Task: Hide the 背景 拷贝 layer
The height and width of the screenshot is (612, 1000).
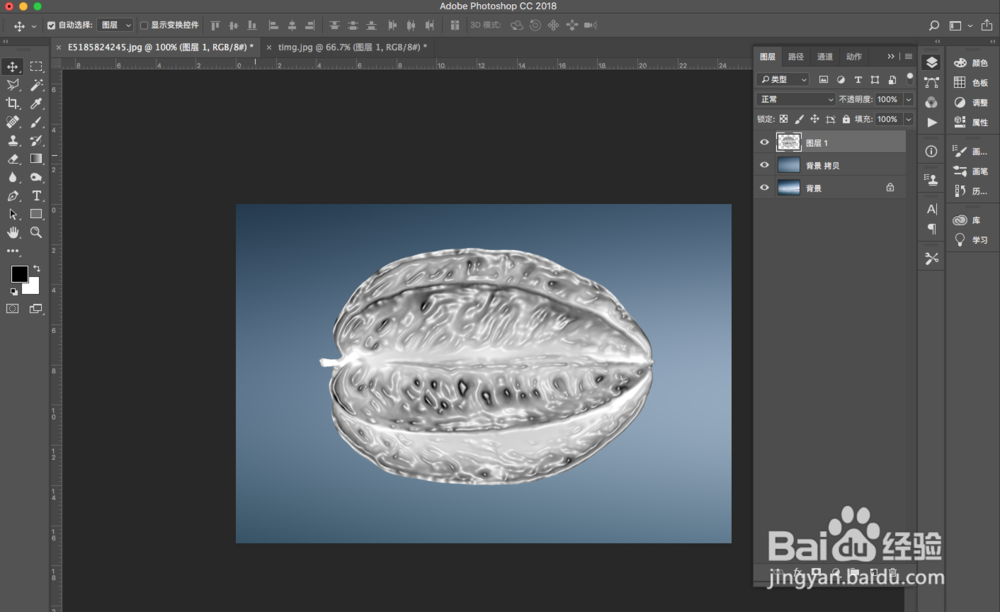Action: click(764, 165)
